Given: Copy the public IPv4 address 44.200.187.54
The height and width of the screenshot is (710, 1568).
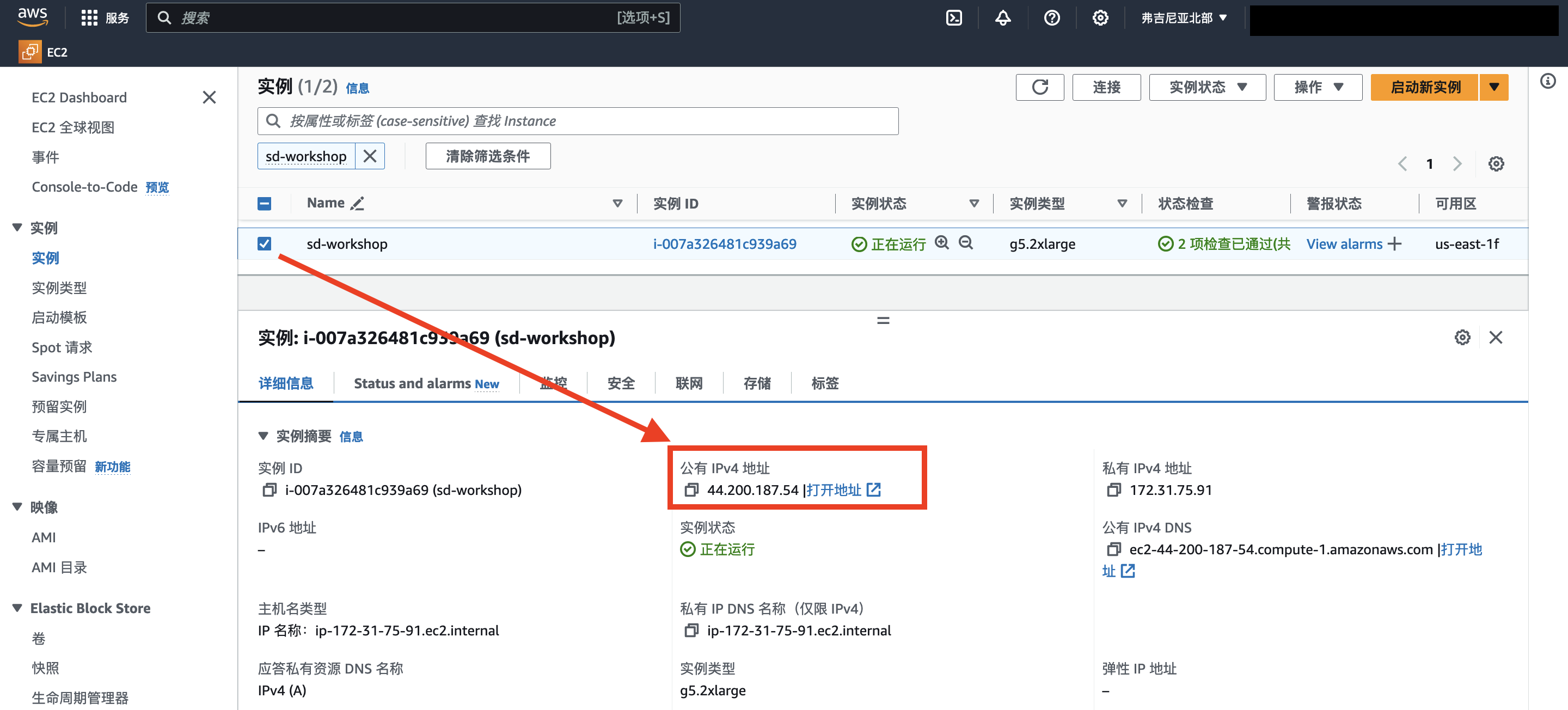Looking at the screenshot, I should [x=691, y=490].
